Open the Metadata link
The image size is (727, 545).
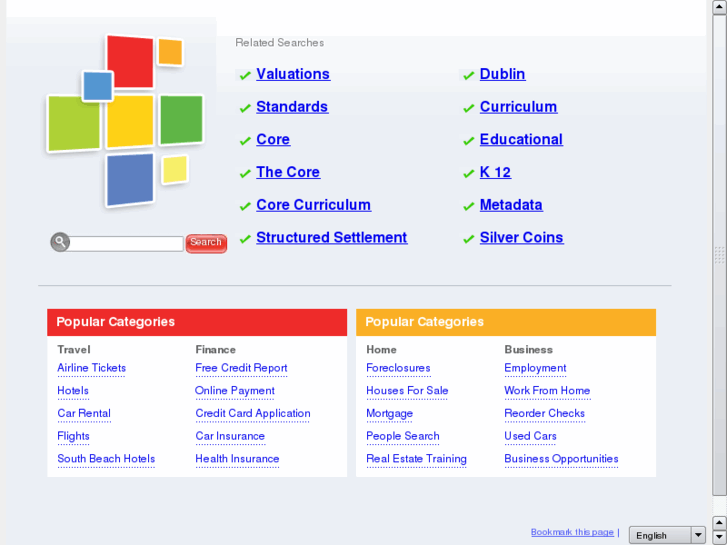[x=511, y=205]
